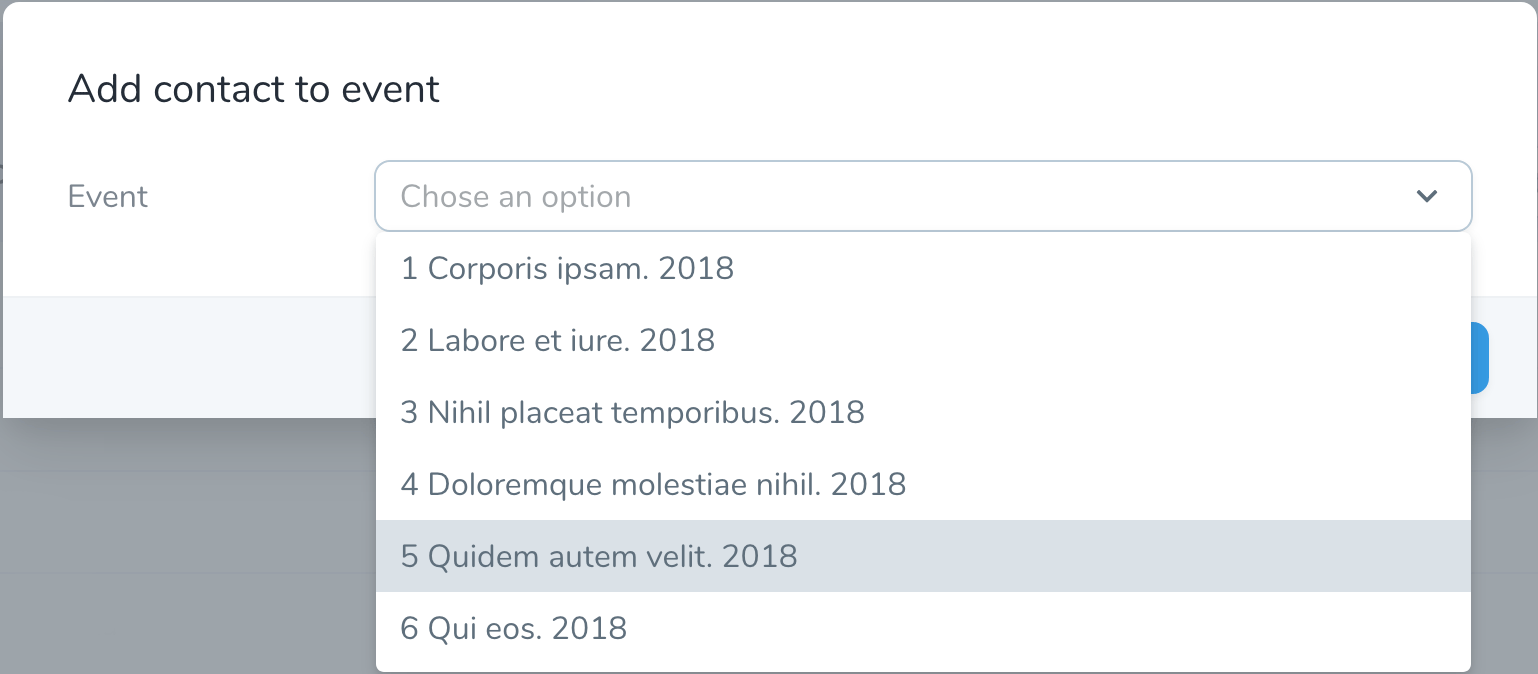The width and height of the screenshot is (1538, 674).
Task: Click the Event field label
Action: [x=108, y=196]
